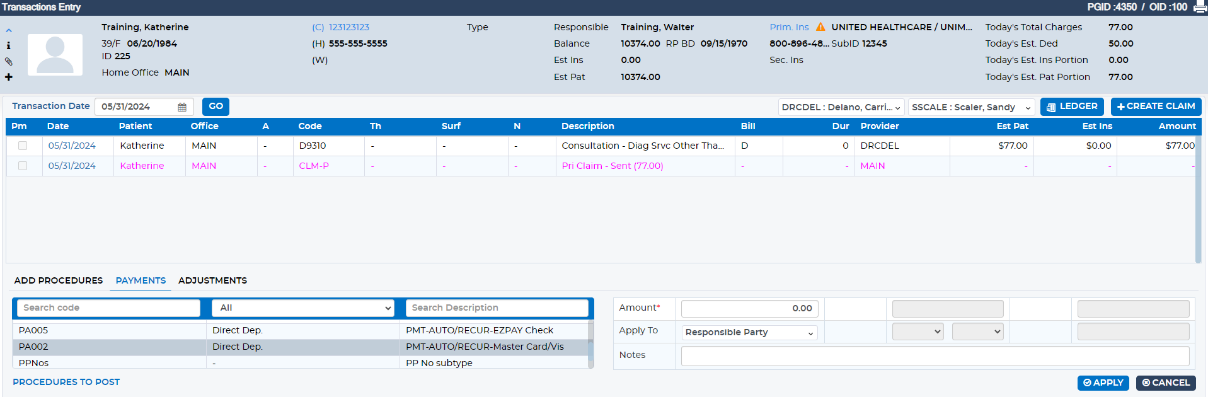Switch to the Adjustments tab
The width and height of the screenshot is (1208, 397).
pyautogui.click(x=212, y=280)
